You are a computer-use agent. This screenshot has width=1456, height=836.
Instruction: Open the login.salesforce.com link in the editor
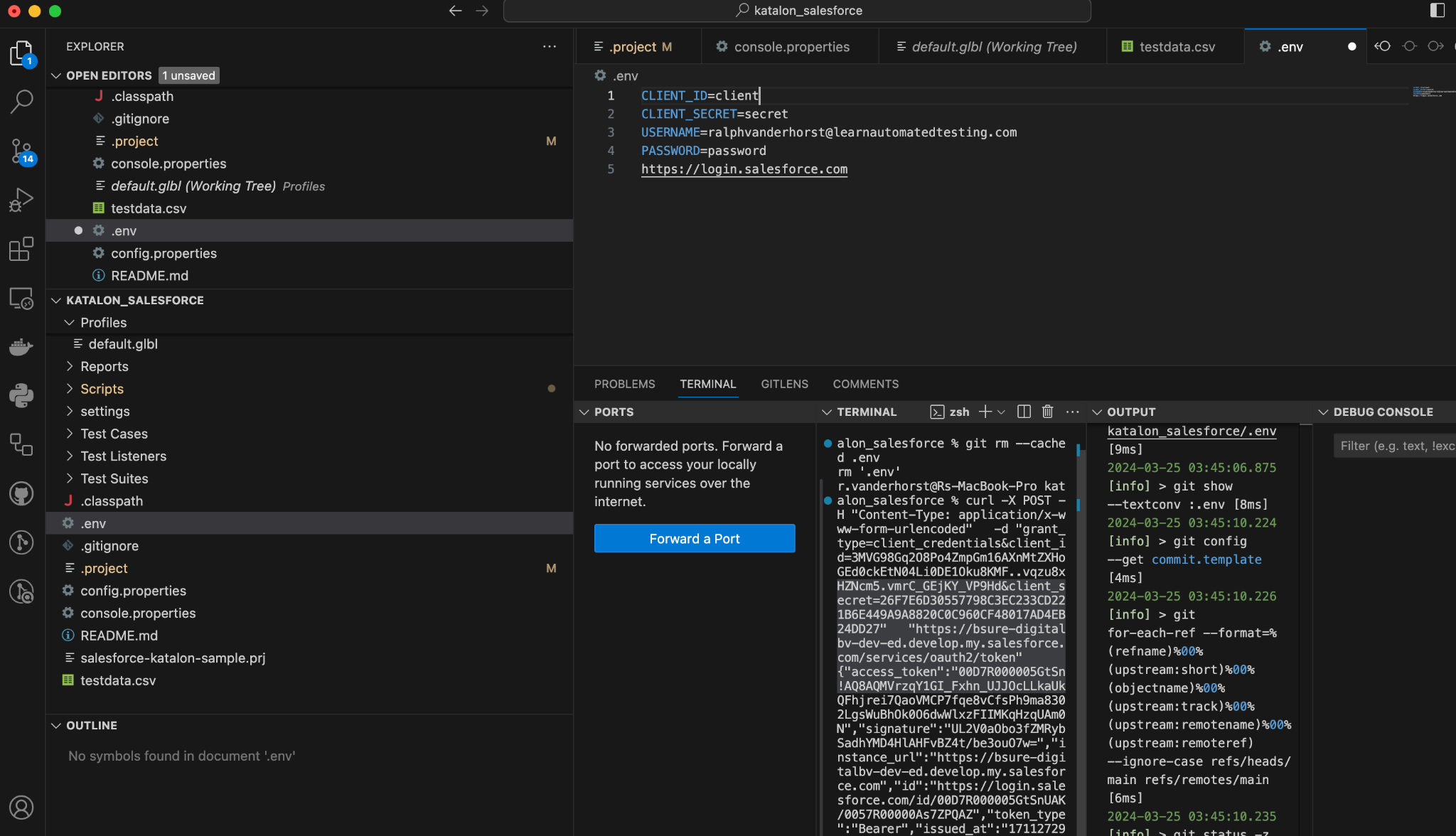coord(744,169)
